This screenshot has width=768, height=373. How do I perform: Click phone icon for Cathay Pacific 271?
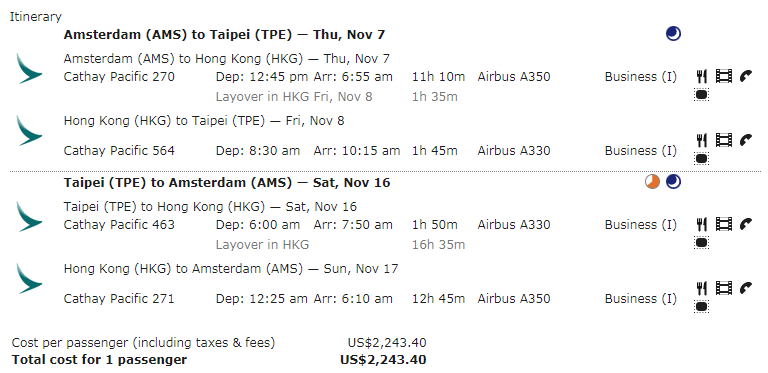point(746,288)
